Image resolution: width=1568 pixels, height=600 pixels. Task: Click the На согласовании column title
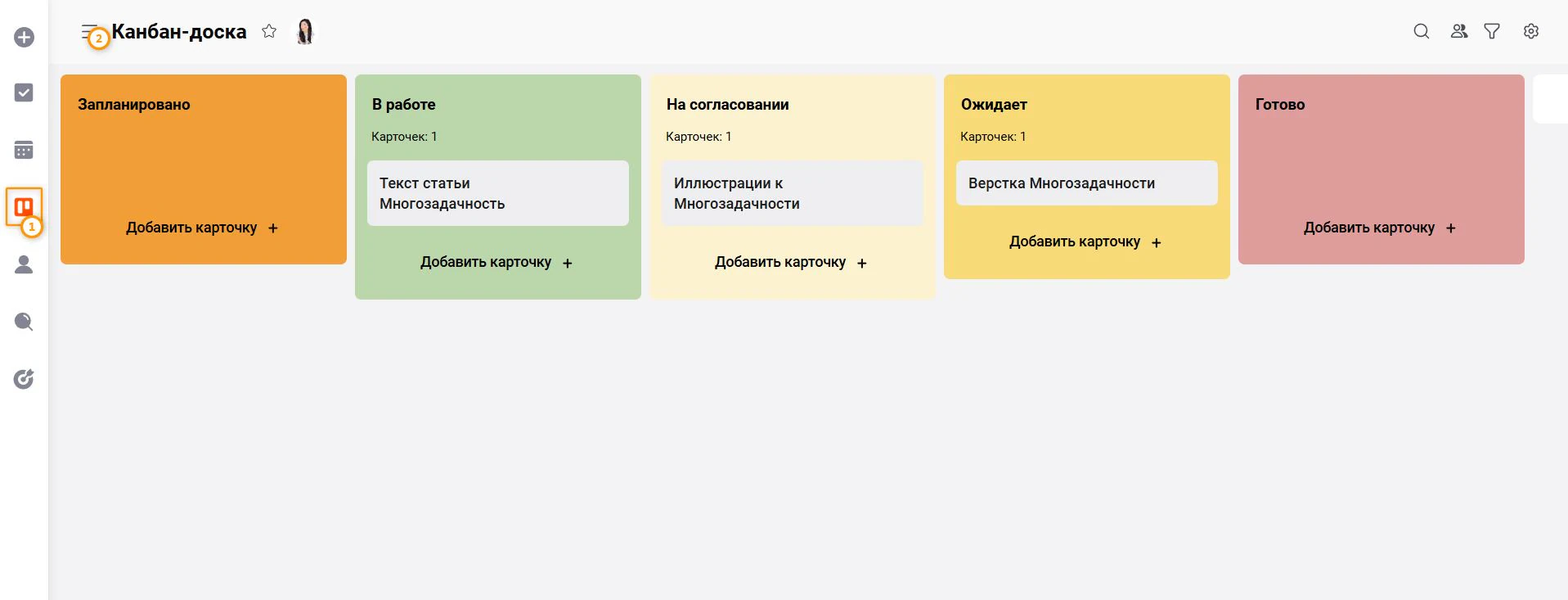728,105
